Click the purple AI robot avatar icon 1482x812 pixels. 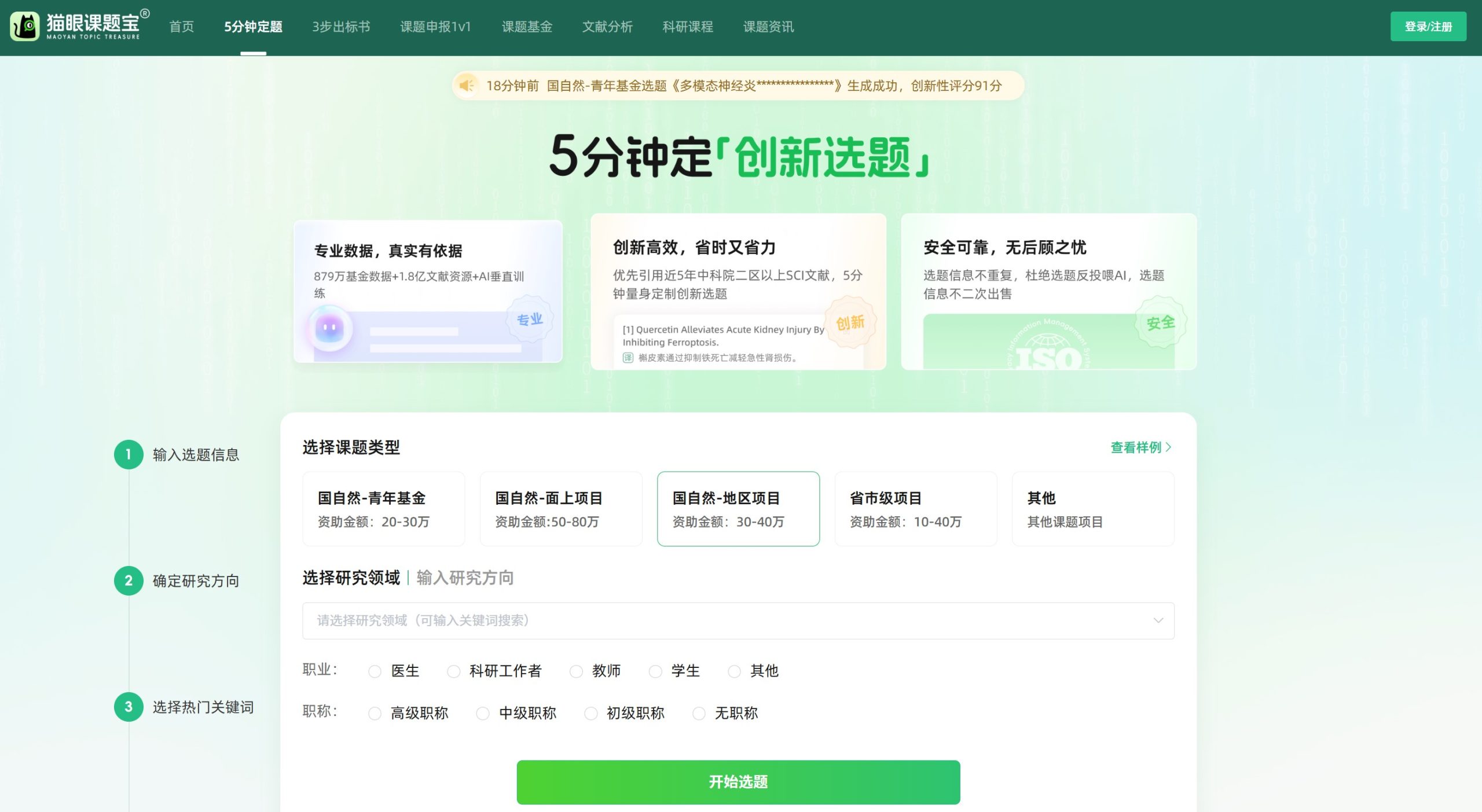(330, 327)
